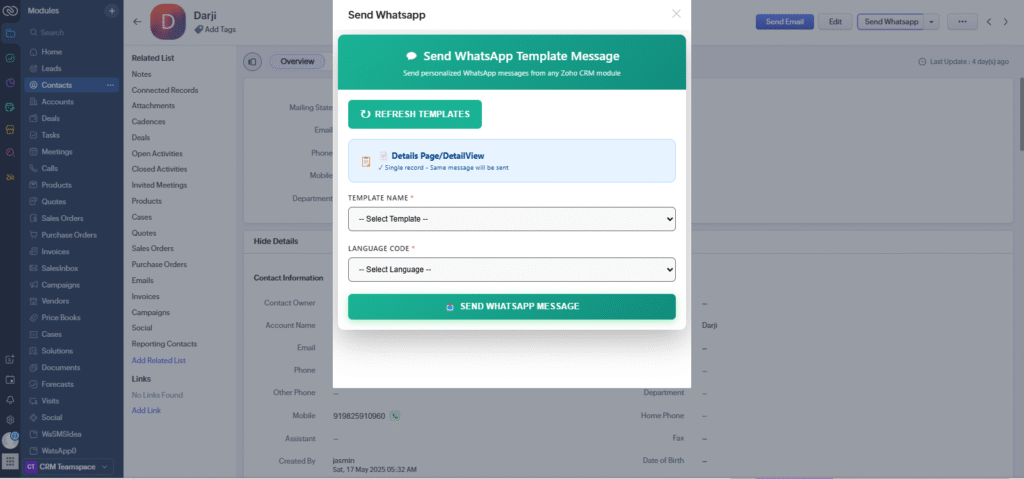Go to next record arrow
Image resolution: width=1024 pixels, height=479 pixels.
pyautogui.click(x=1007, y=21)
